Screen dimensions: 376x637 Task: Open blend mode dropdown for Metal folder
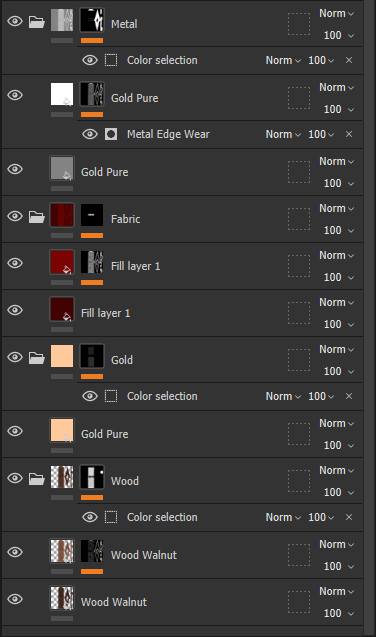[337, 13]
